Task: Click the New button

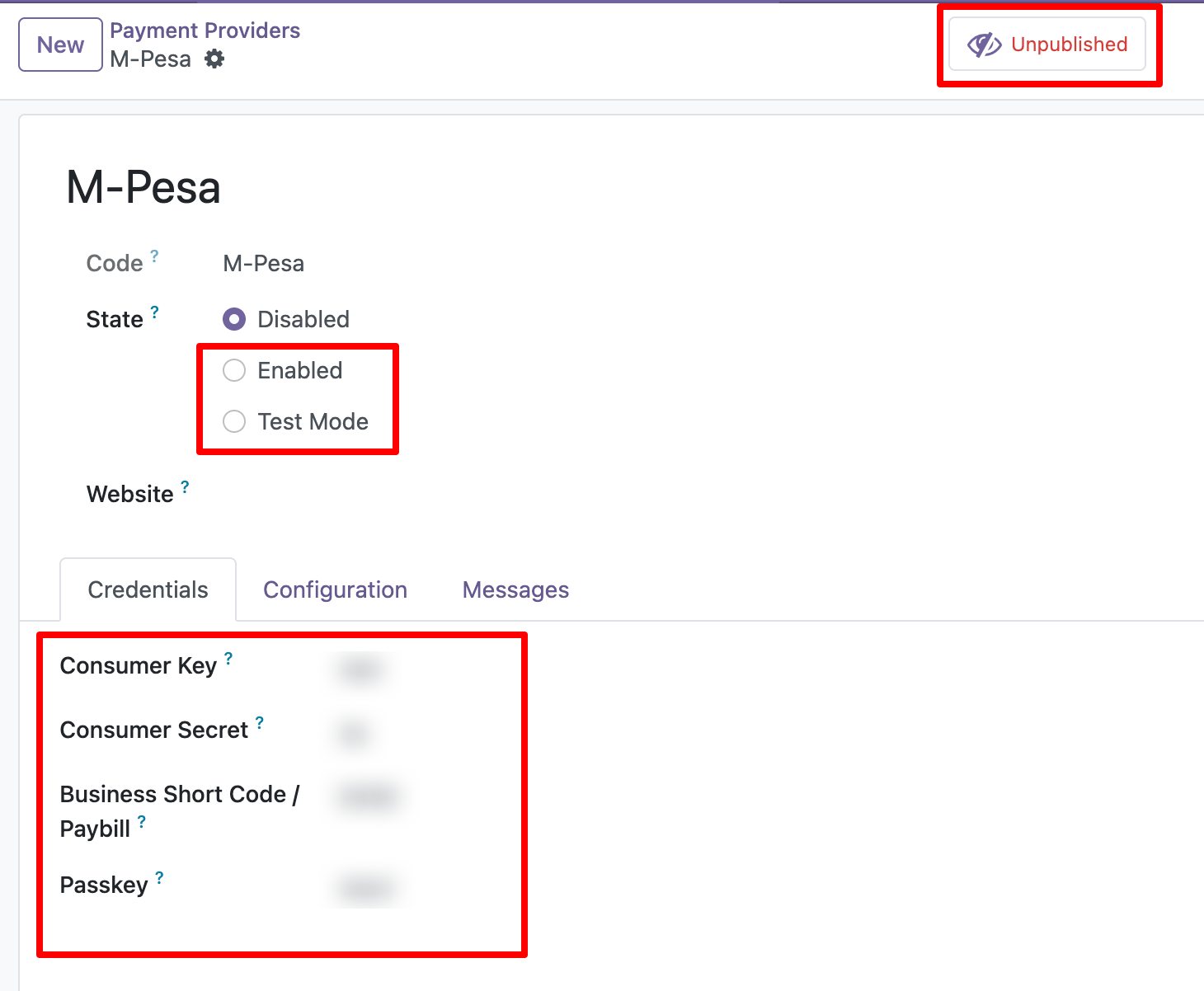Action: point(60,45)
